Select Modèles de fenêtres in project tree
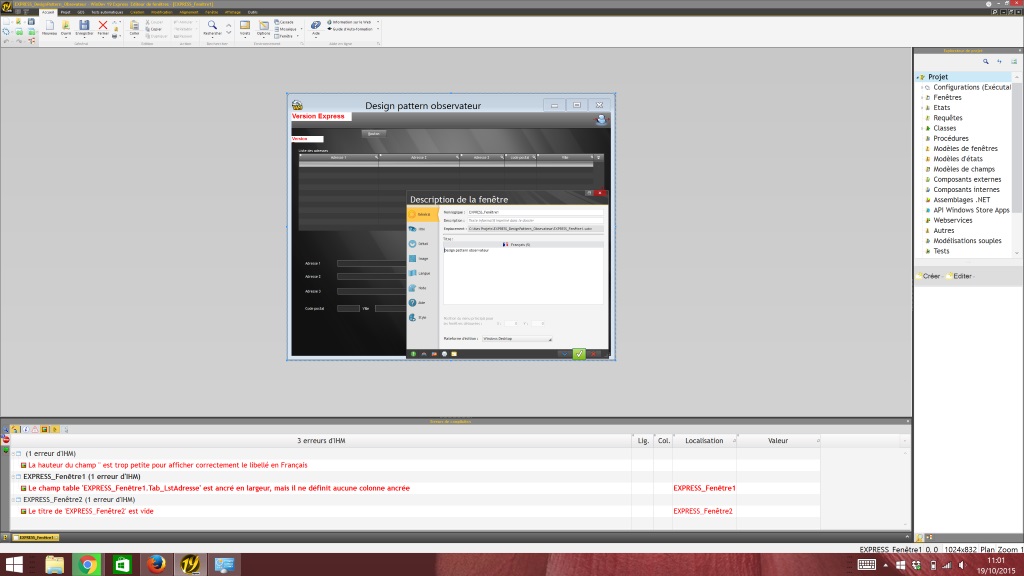Screen dimensions: 1024x576 (x=965, y=148)
